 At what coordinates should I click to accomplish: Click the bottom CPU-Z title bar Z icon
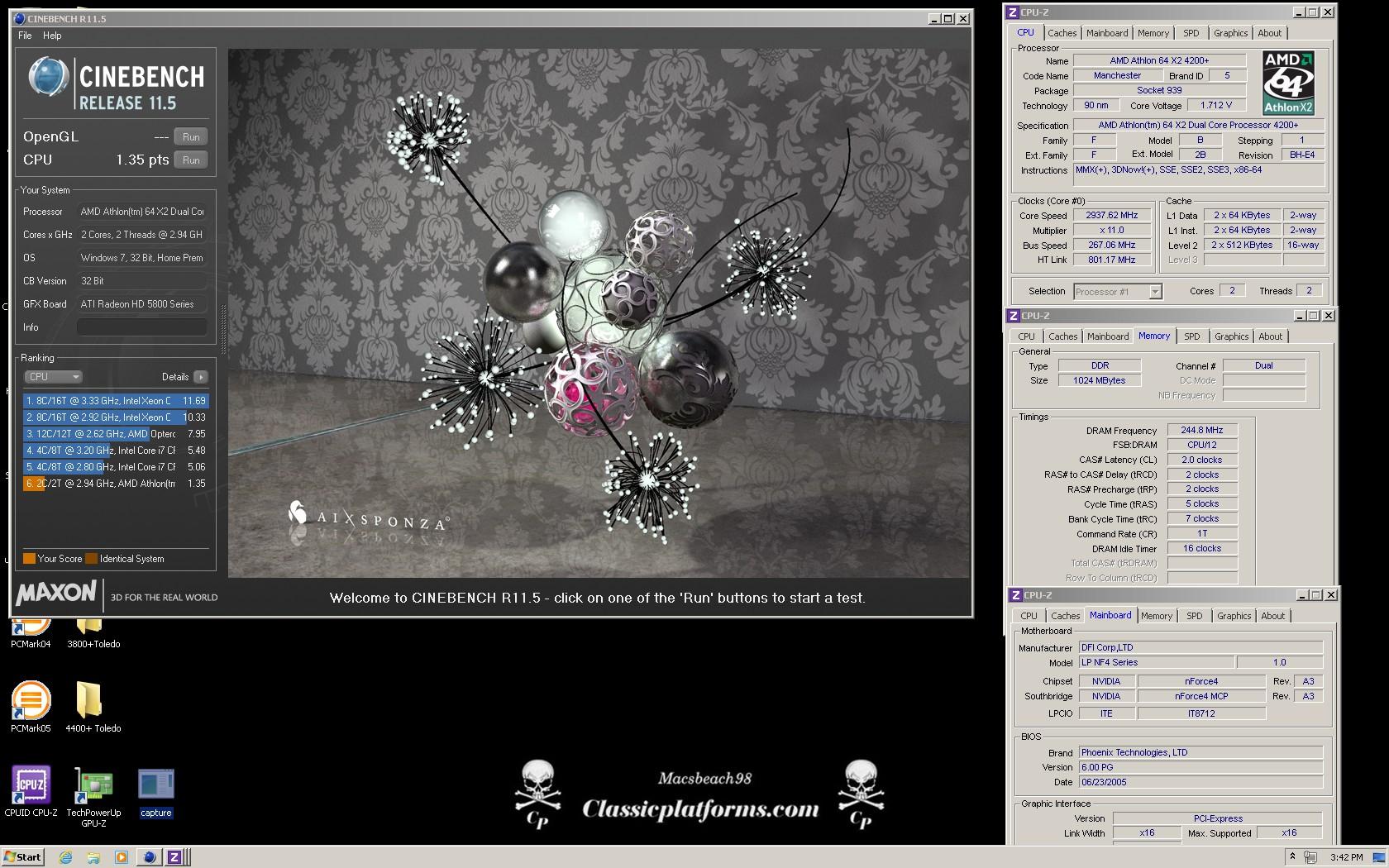point(1016,595)
